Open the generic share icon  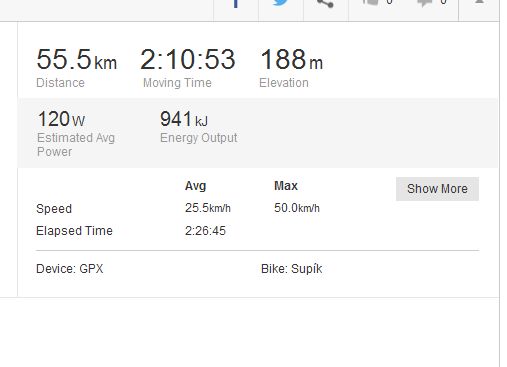pyautogui.click(x=325, y=3)
